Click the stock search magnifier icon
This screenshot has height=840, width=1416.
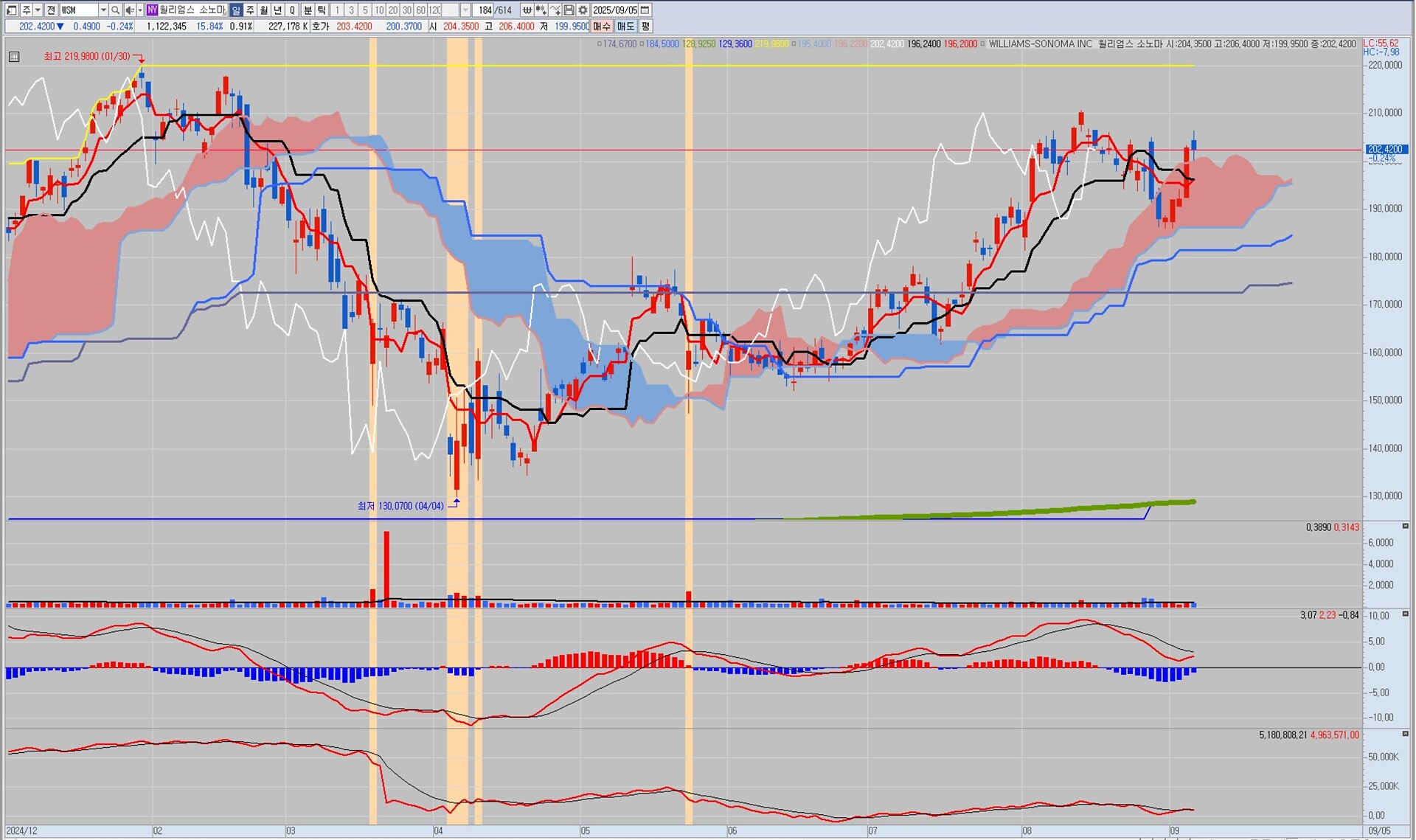115,10
